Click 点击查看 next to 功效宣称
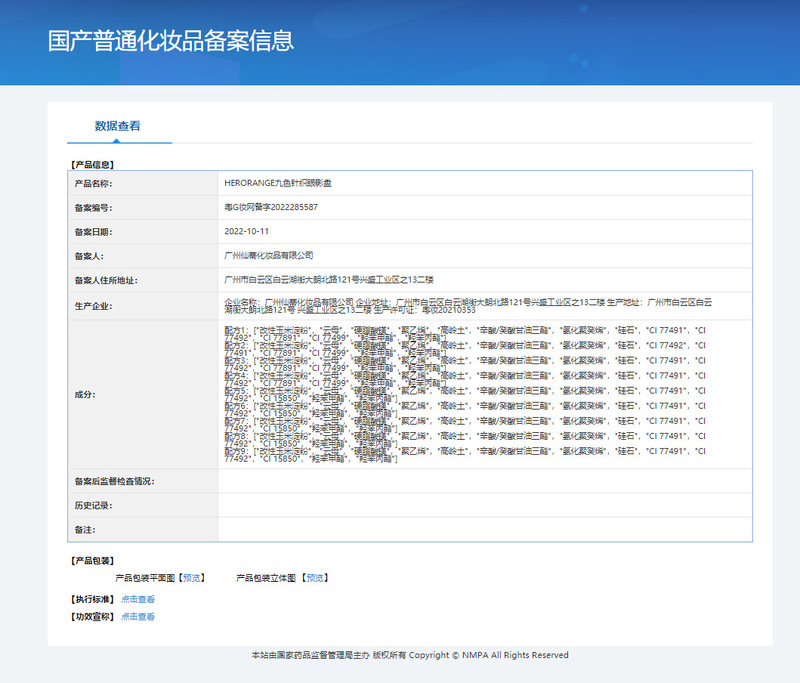 pos(138,617)
